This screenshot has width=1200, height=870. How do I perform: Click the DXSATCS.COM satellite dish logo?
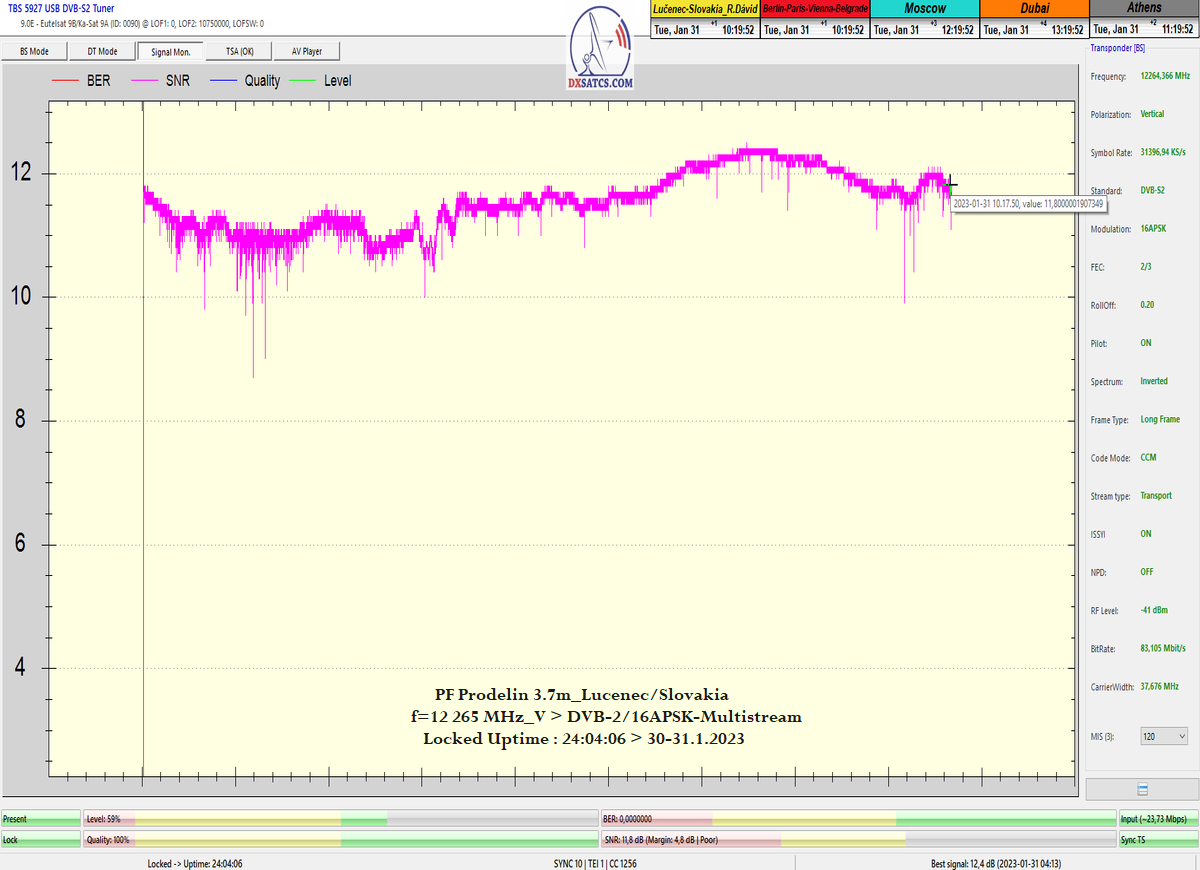602,52
